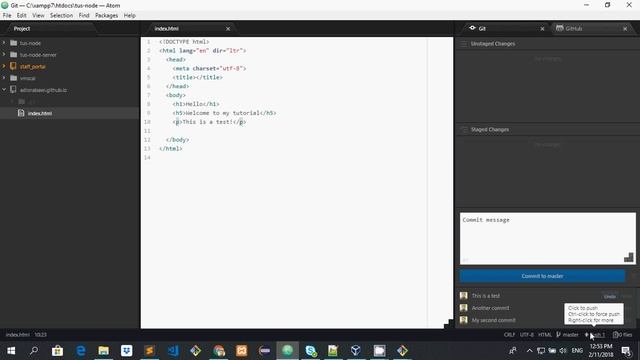This screenshot has width=640, height=360.
Task: Close the GitHub panel tab
Action: click(625, 29)
